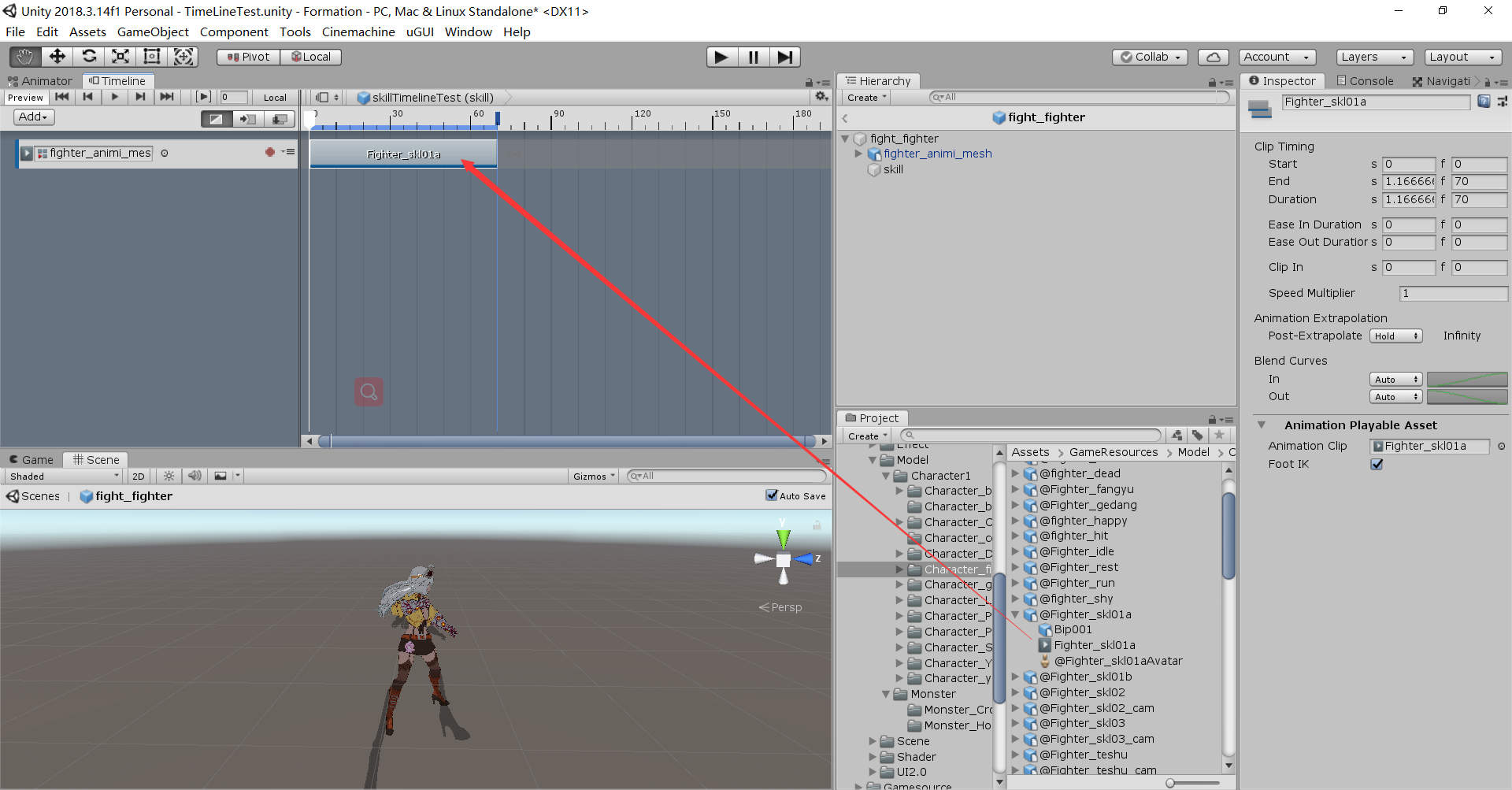Open Post-Extrapolate Hold dropdown
This screenshot has height=790, width=1512.
pyautogui.click(x=1395, y=336)
